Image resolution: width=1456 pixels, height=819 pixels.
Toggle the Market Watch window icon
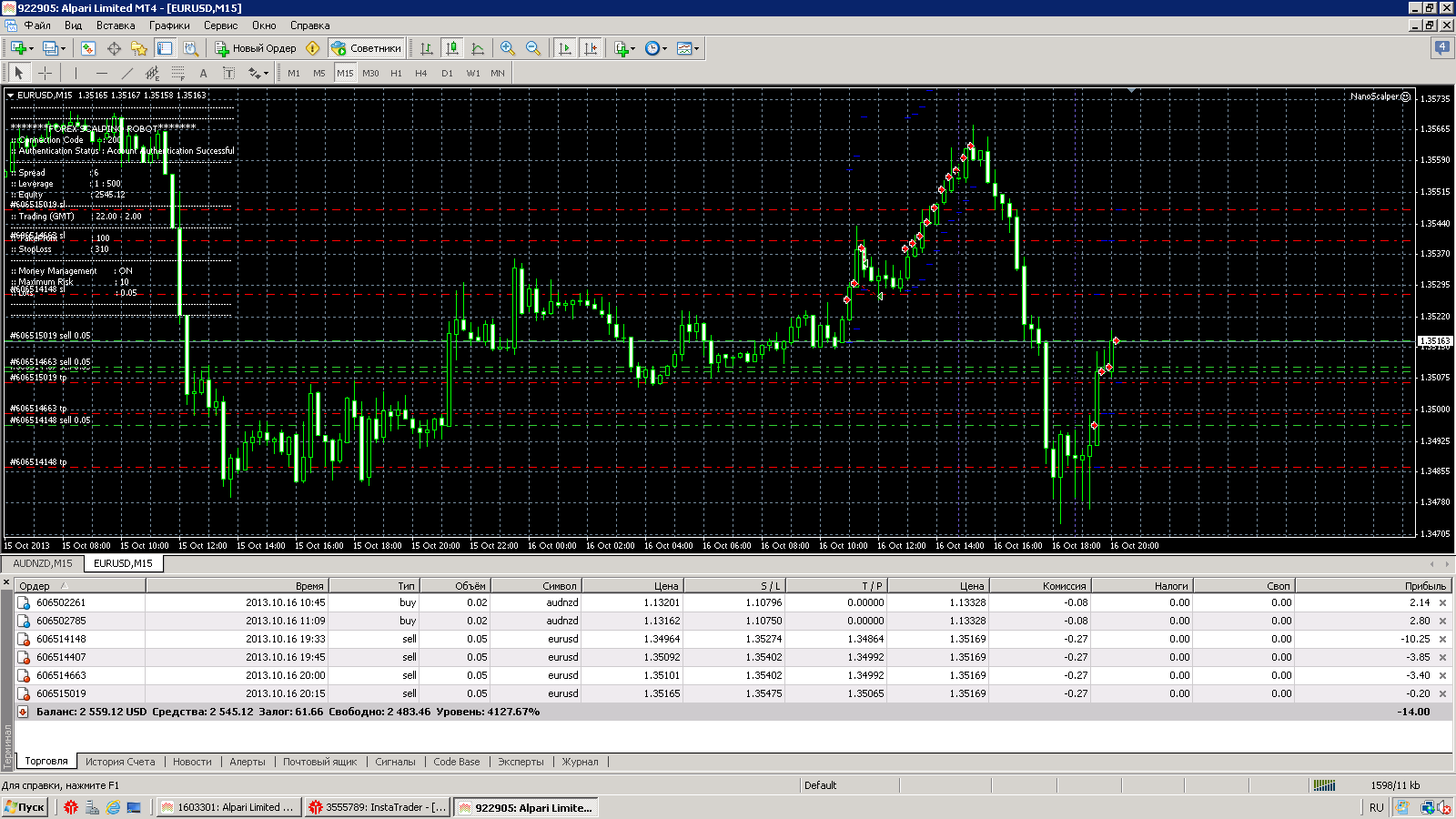[x=87, y=48]
